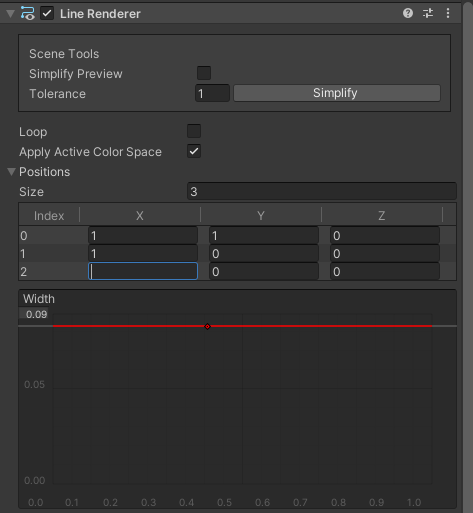
Task: Click the Tolerance value field
Action: point(212,93)
